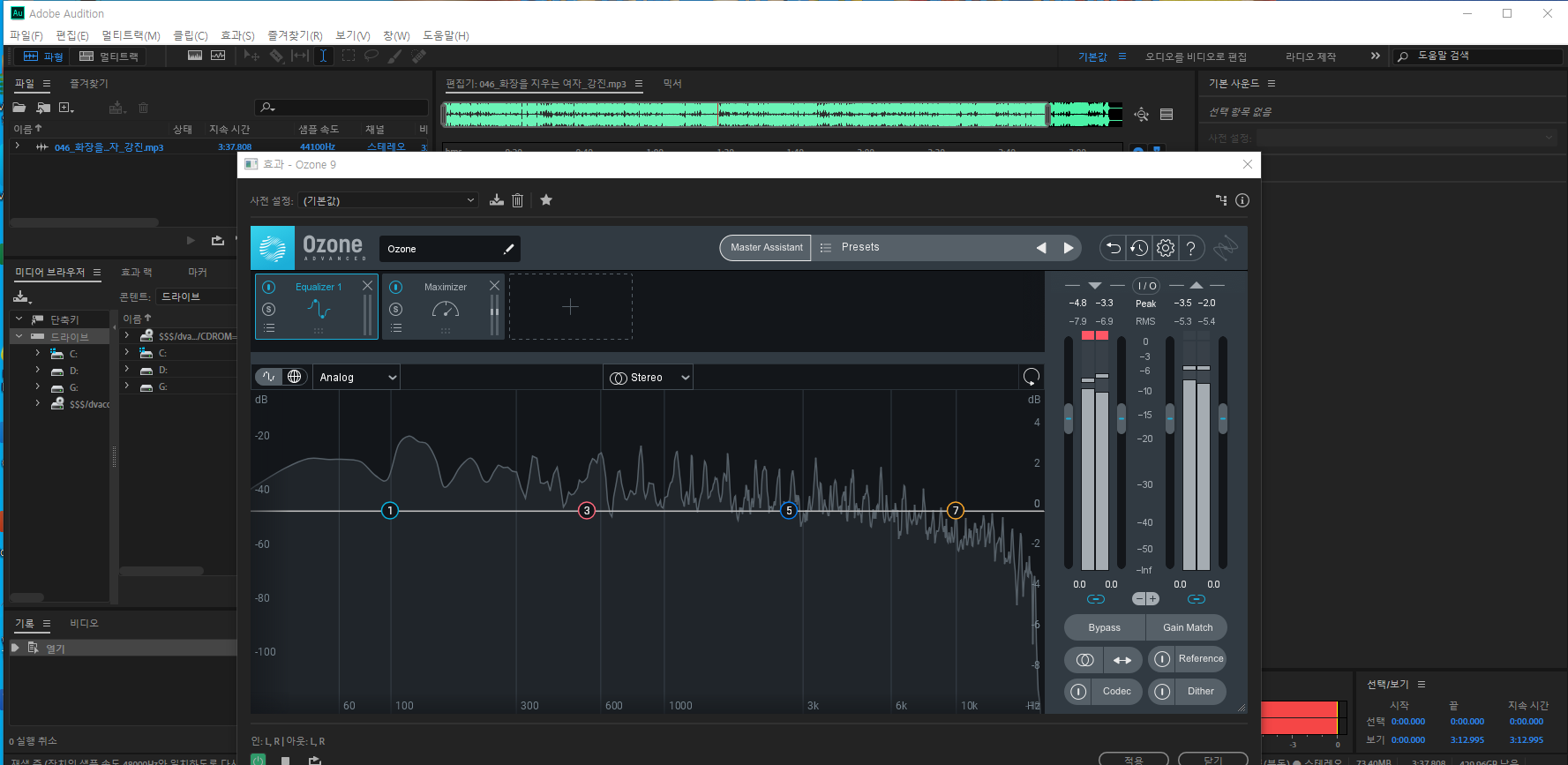Toggle the Reference power button
Viewport: 1568px width, 765px height.
coord(1162,659)
